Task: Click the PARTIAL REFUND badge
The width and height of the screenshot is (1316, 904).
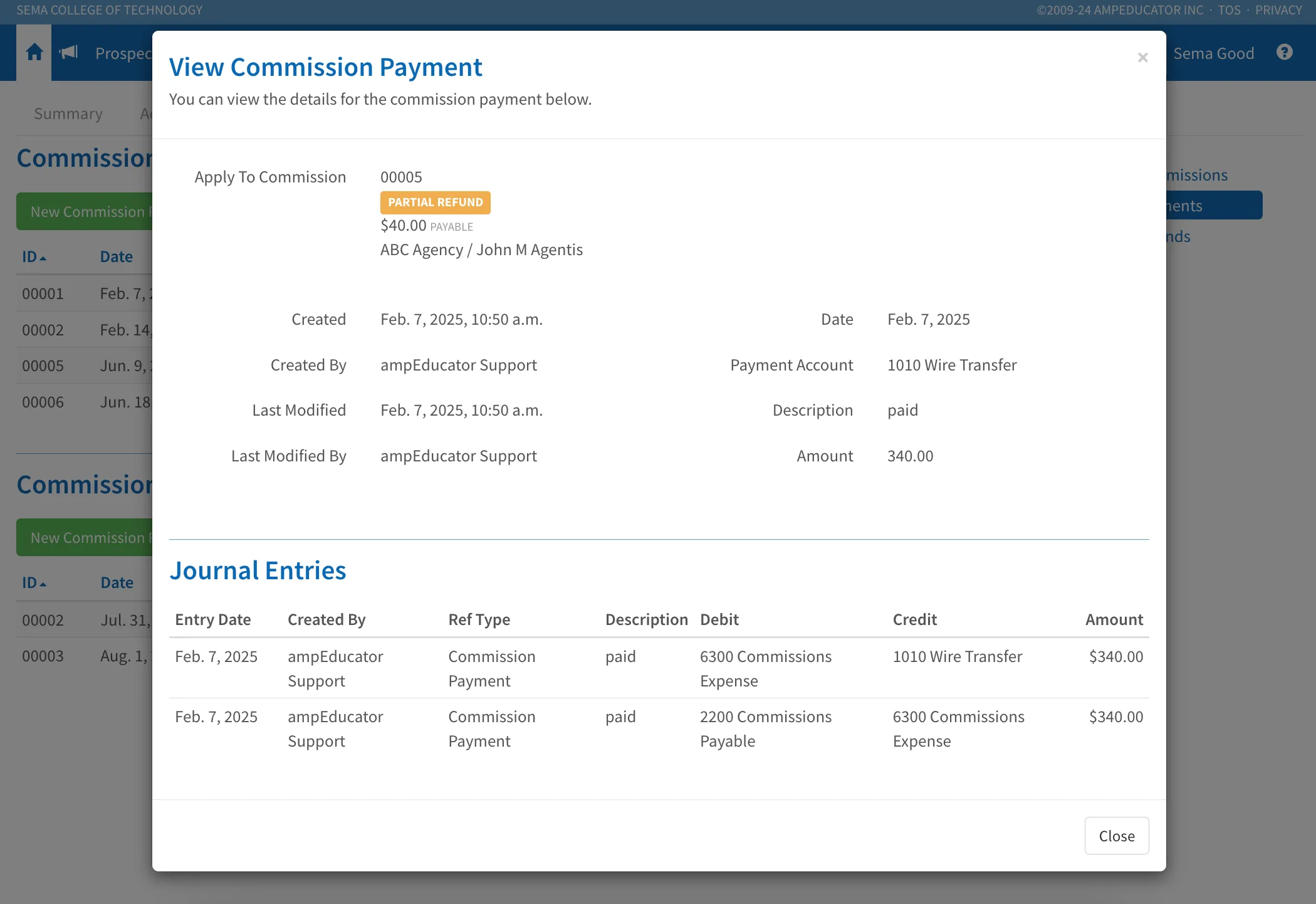Action: 435,202
